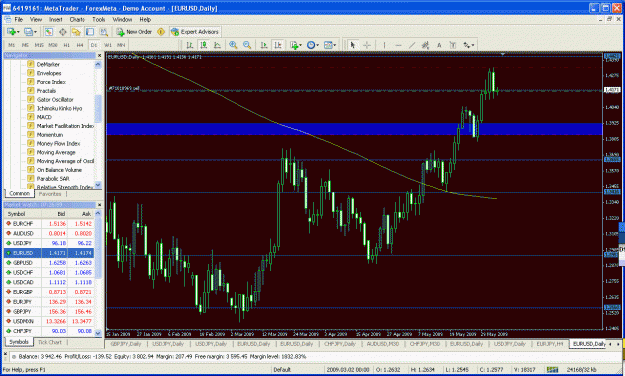Open the AUDUSD,M30 chart tab

383,344
